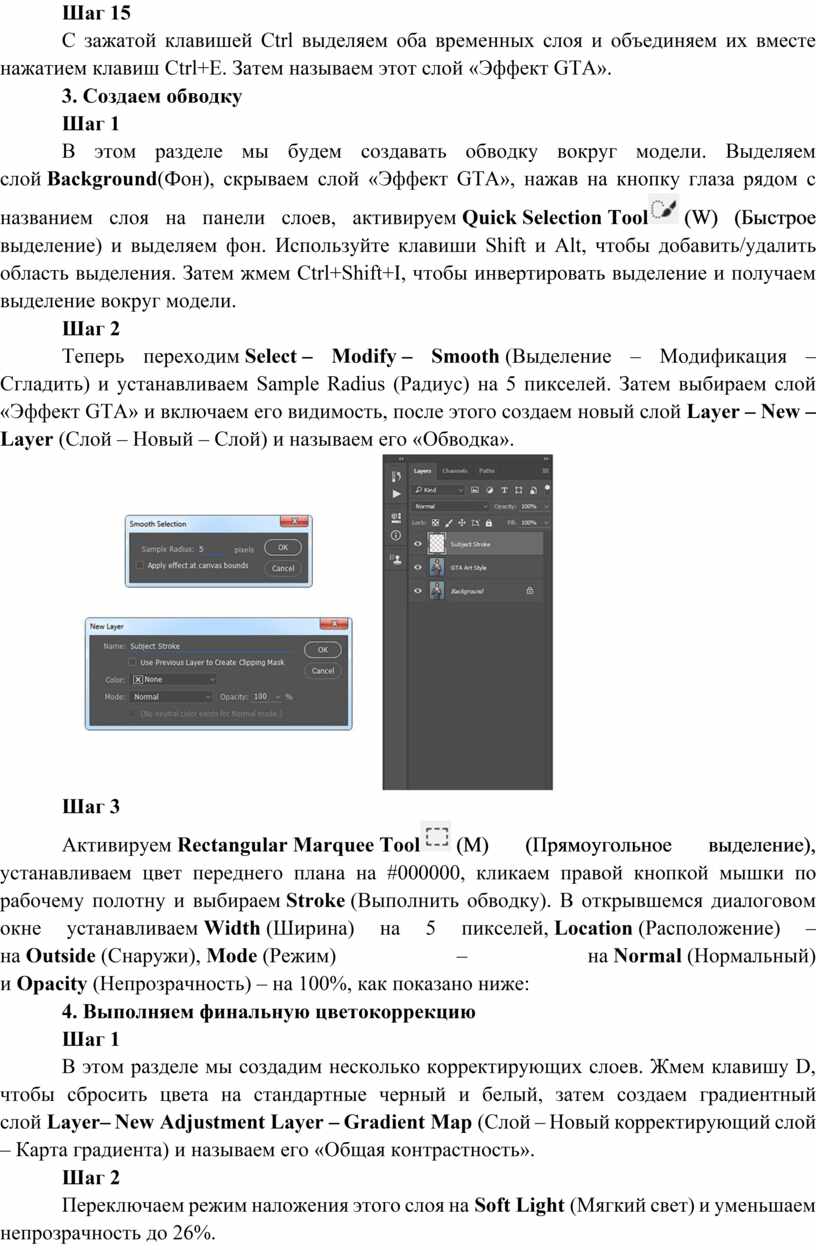The height and width of the screenshot is (1250, 816).
Task: Check Use Previous Layer to Create Clipping Mask
Action: tap(132, 662)
